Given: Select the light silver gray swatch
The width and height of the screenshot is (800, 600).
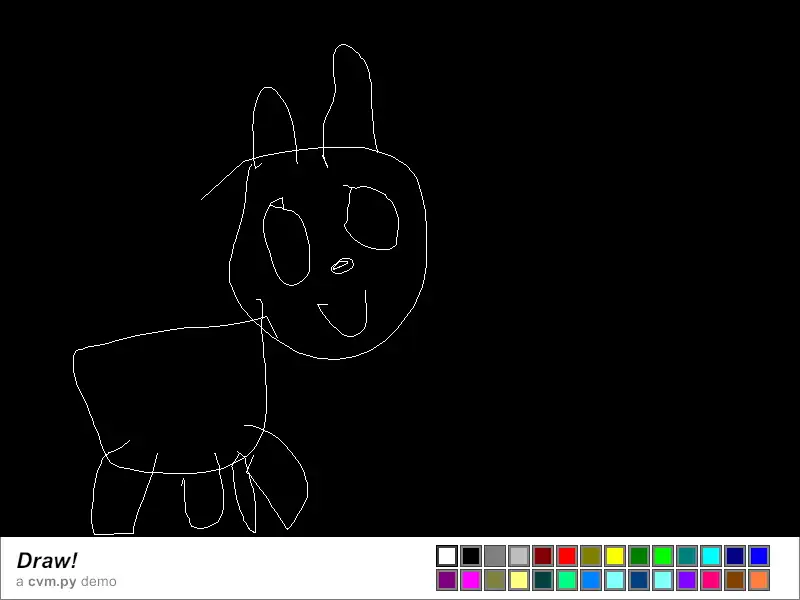Looking at the screenshot, I should click(x=519, y=556).
